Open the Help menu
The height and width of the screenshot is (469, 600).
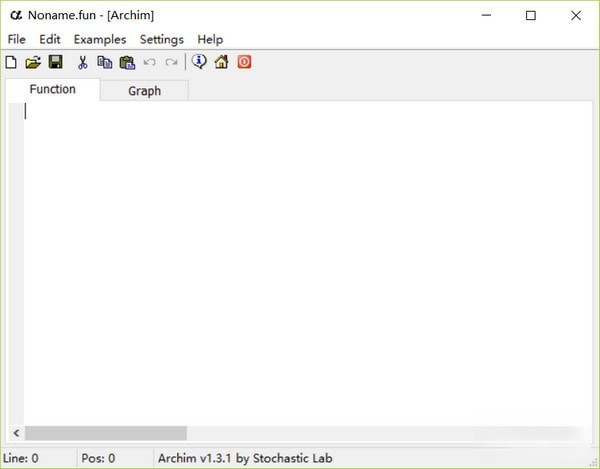coord(210,39)
